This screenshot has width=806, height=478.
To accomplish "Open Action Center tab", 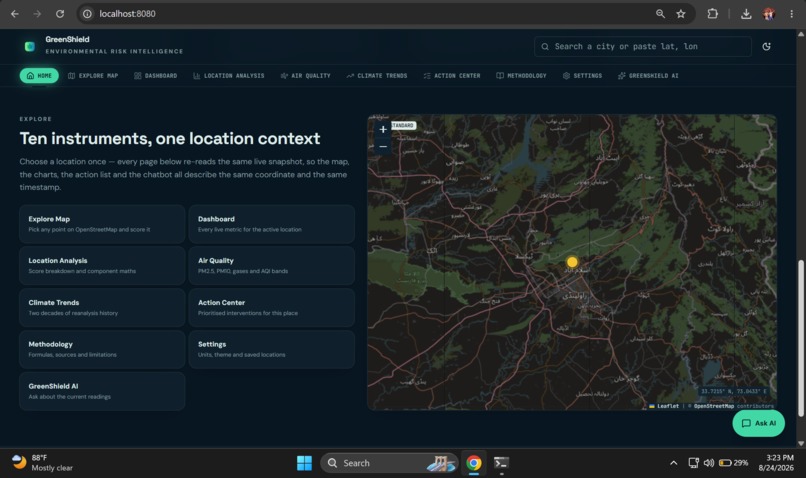I will click(x=452, y=76).
